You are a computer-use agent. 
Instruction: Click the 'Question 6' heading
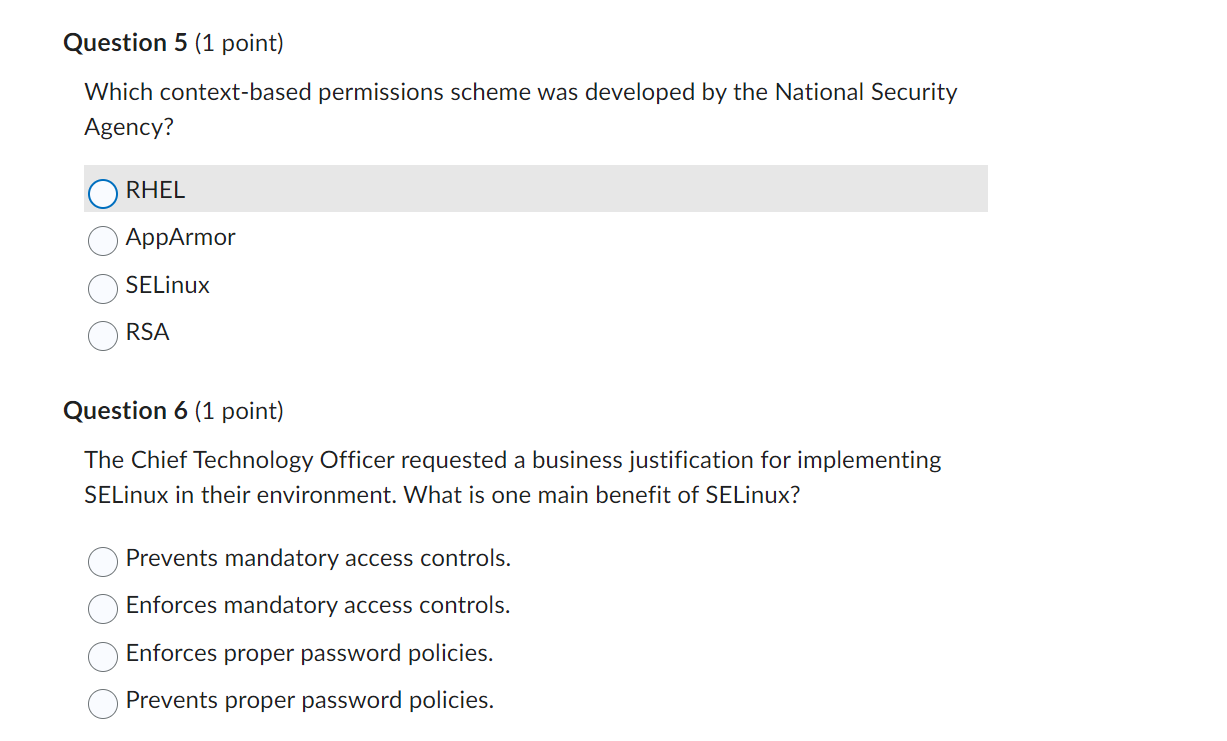(173, 411)
